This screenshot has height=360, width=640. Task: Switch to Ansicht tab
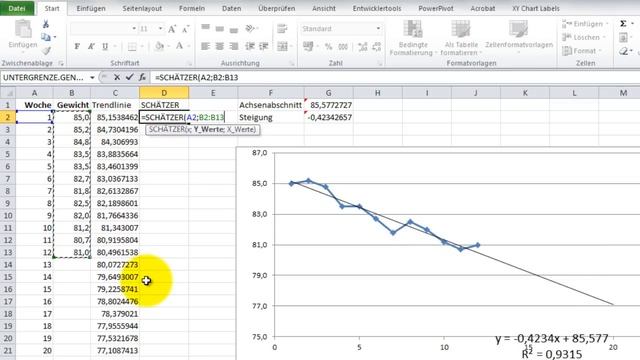(x=324, y=8)
